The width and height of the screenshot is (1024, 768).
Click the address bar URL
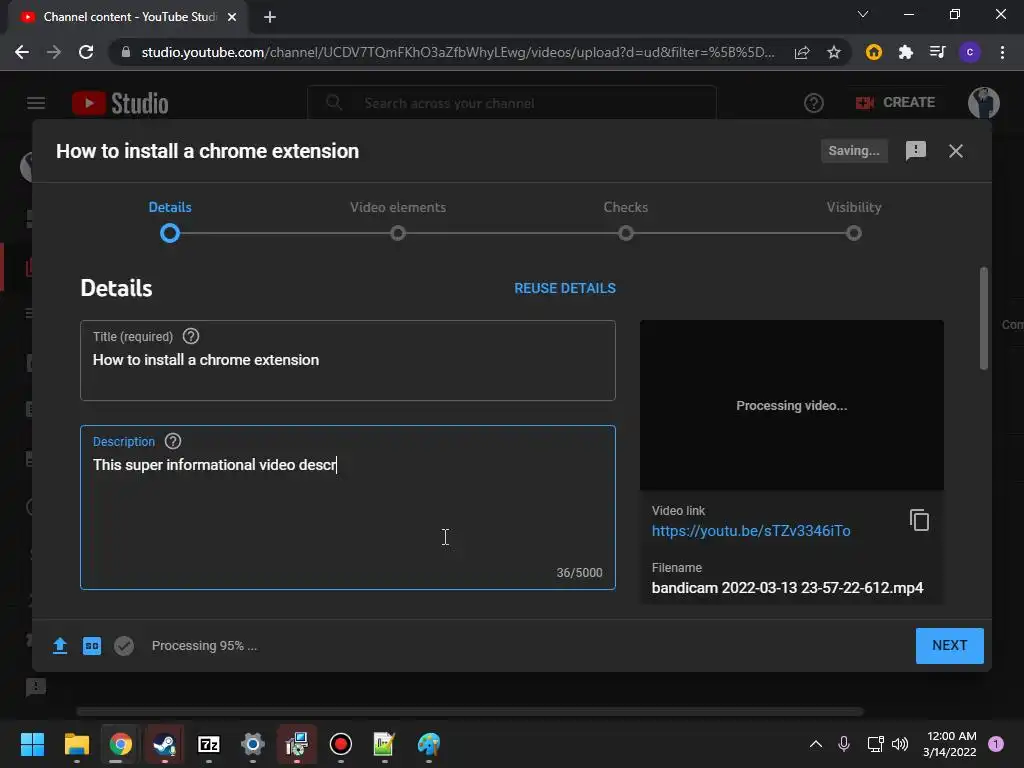point(458,52)
